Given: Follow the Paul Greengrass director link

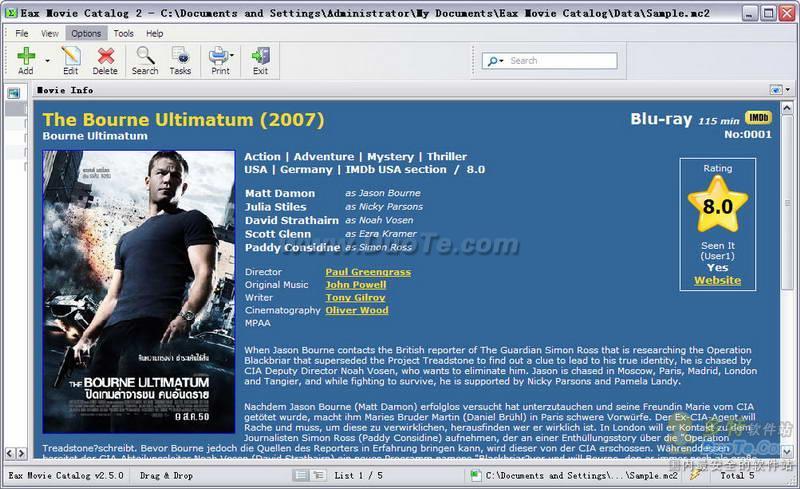Looking at the screenshot, I should (x=368, y=272).
